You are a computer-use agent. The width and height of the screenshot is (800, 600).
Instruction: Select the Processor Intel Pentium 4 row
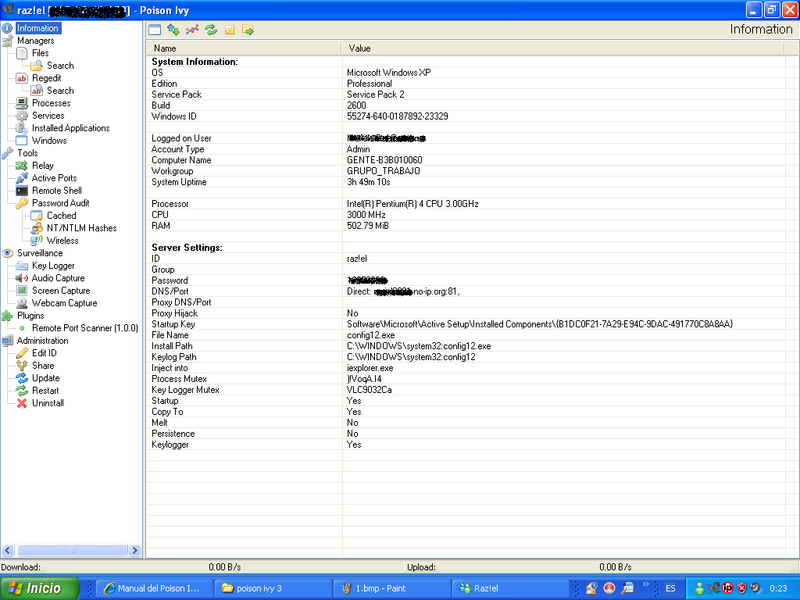click(465, 204)
